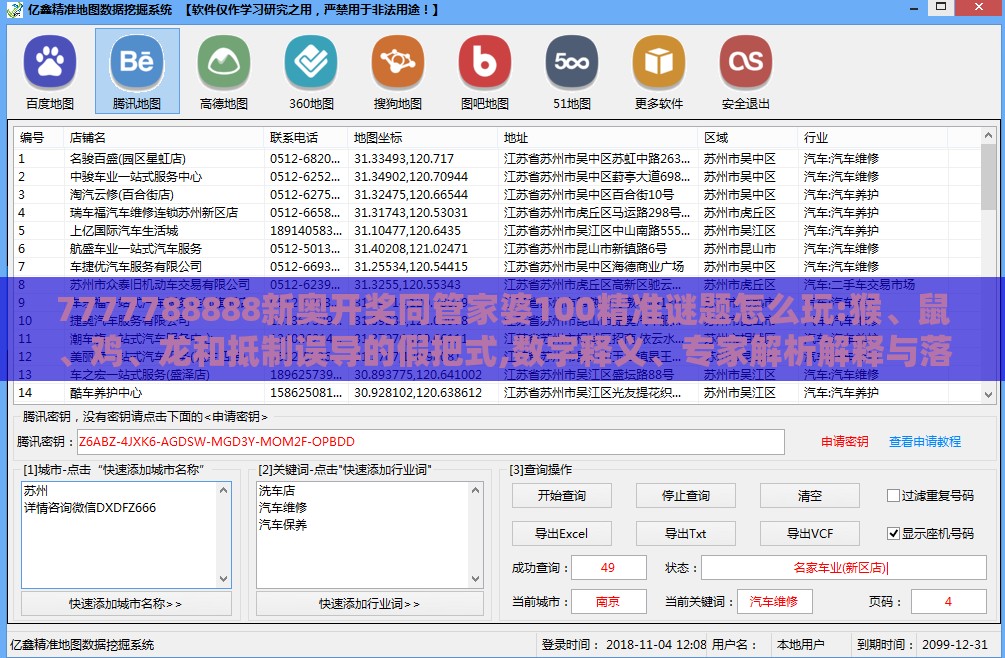Sort by the 区域 column header
Image resolution: width=1005 pixels, height=658 pixels.
click(747, 138)
